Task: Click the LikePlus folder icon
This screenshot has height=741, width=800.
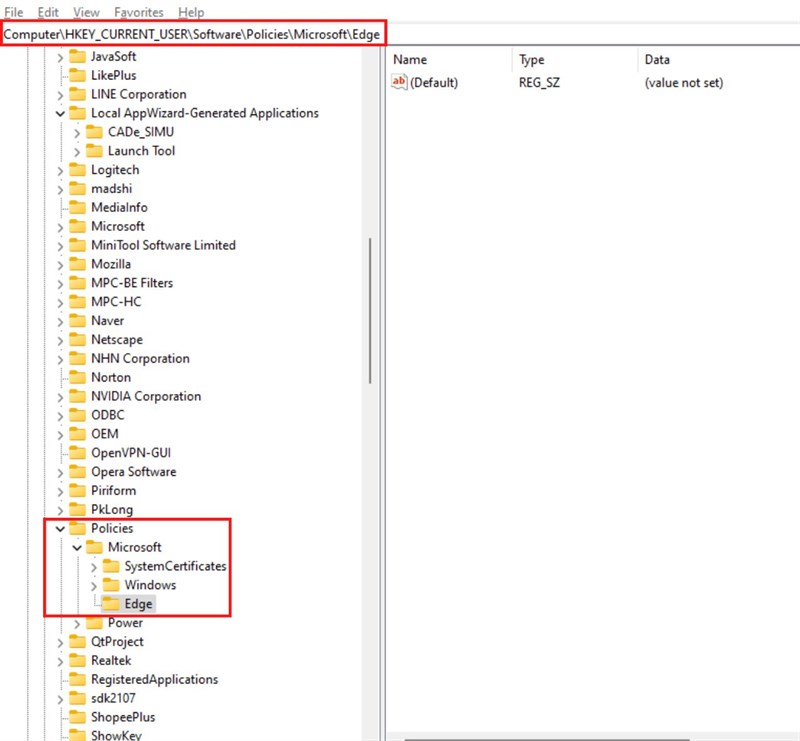Action: pyautogui.click(x=77, y=75)
